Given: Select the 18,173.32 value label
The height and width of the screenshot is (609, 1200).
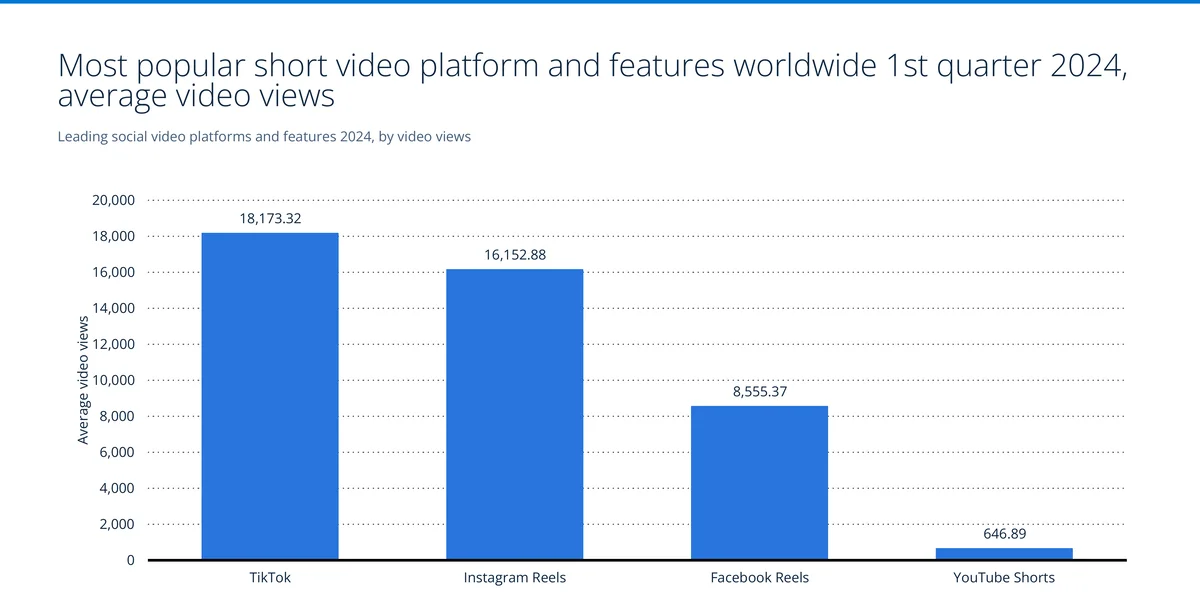Looking at the screenshot, I should (270, 217).
